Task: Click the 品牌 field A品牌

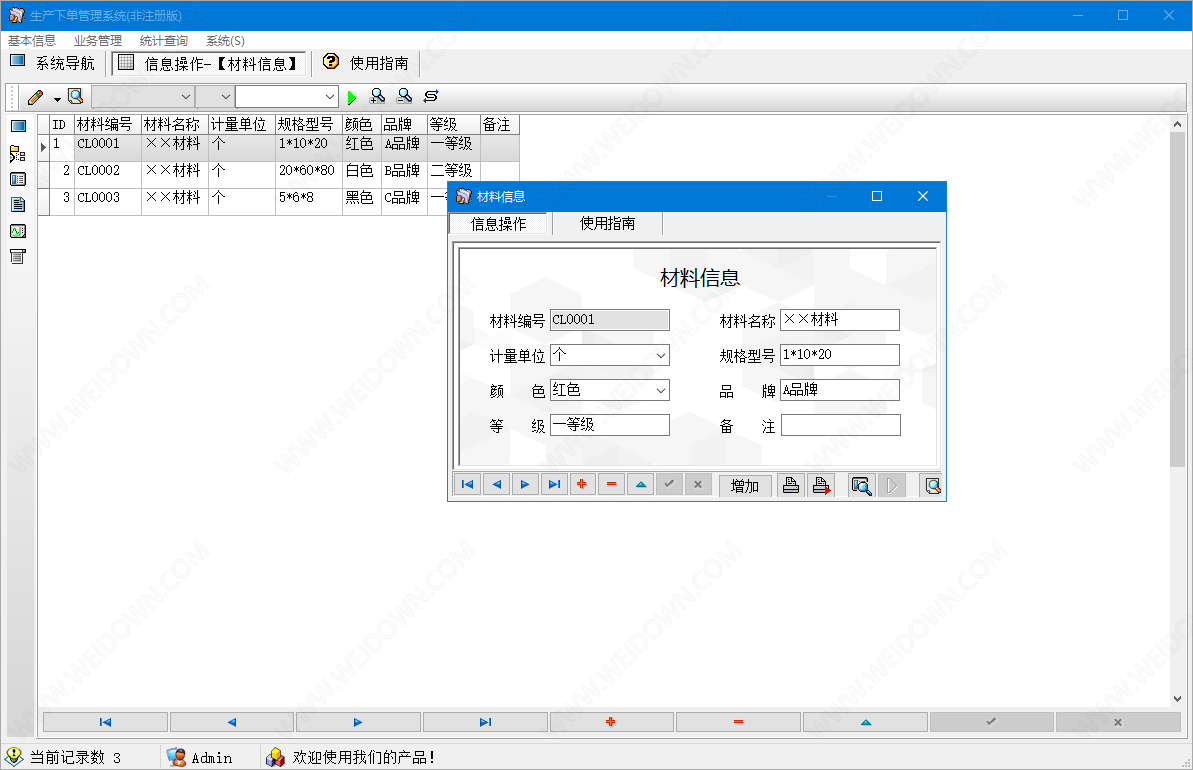Action: point(840,390)
